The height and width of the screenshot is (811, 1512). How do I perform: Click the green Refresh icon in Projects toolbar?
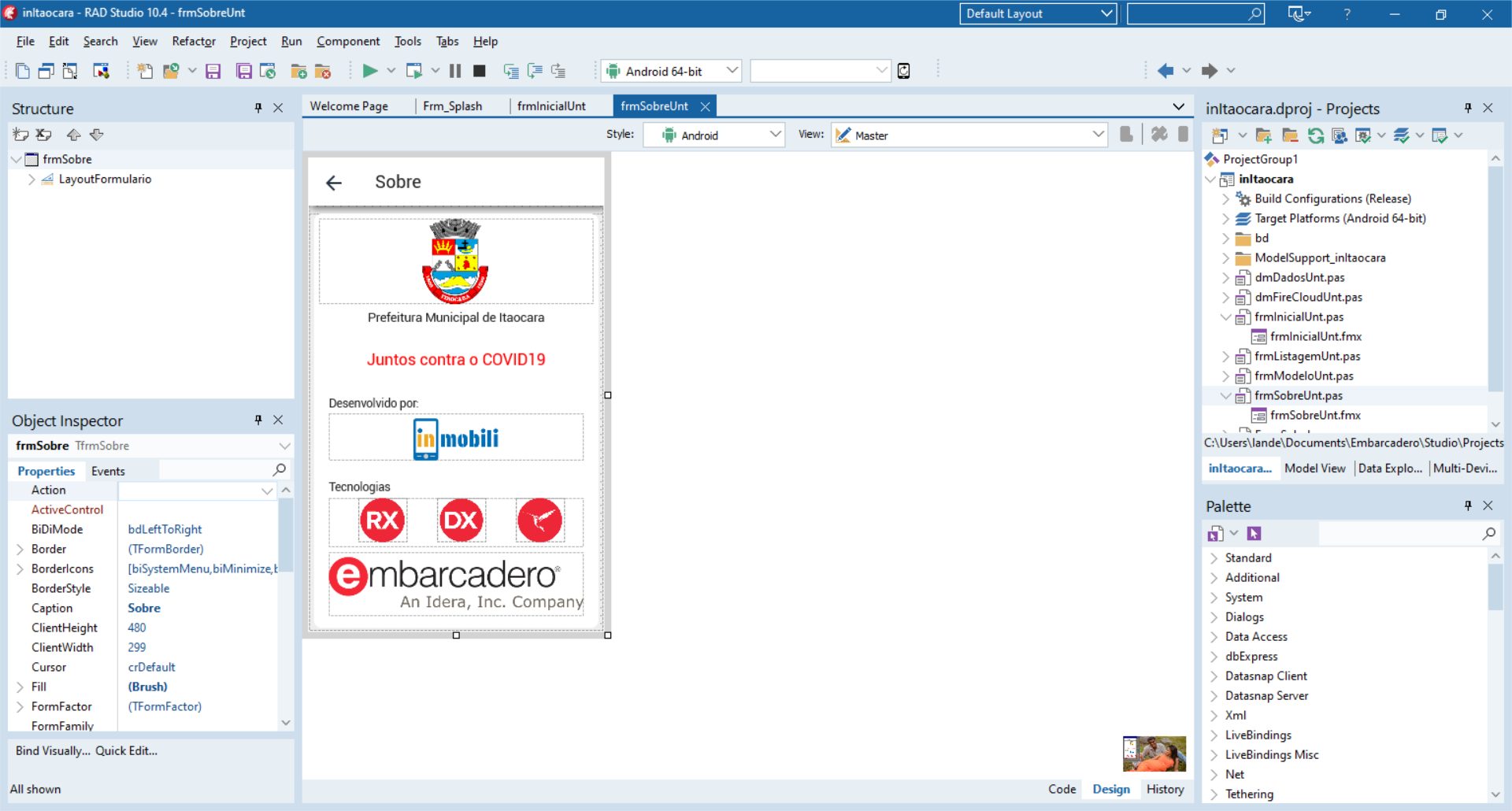coord(1315,135)
